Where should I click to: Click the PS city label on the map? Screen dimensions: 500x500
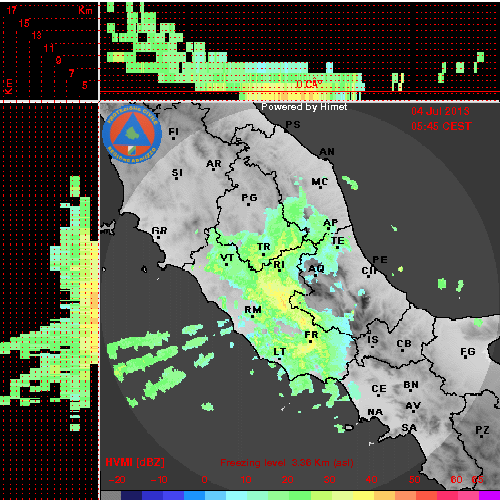[293, 125]
